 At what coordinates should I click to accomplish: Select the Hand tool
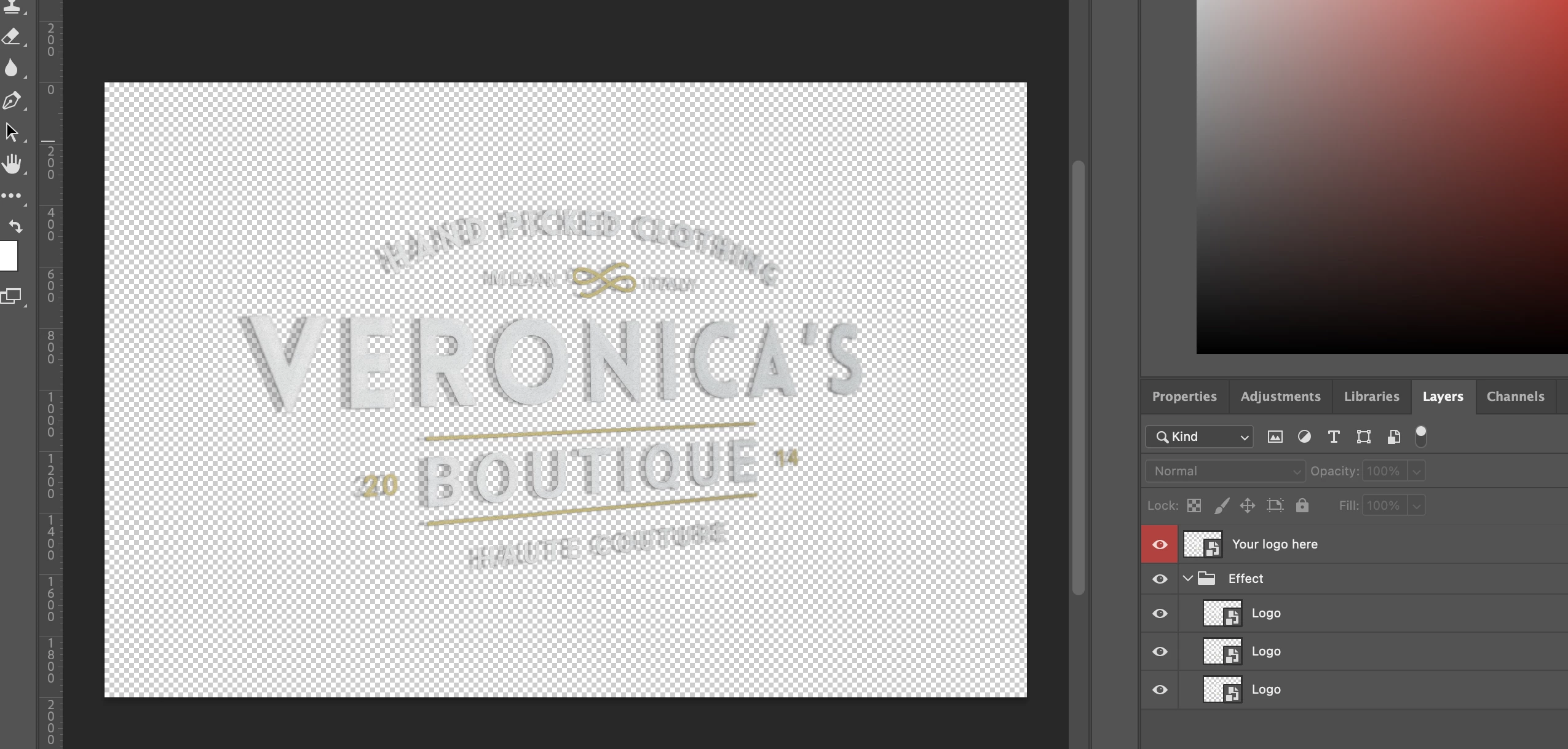coord(11,164)
